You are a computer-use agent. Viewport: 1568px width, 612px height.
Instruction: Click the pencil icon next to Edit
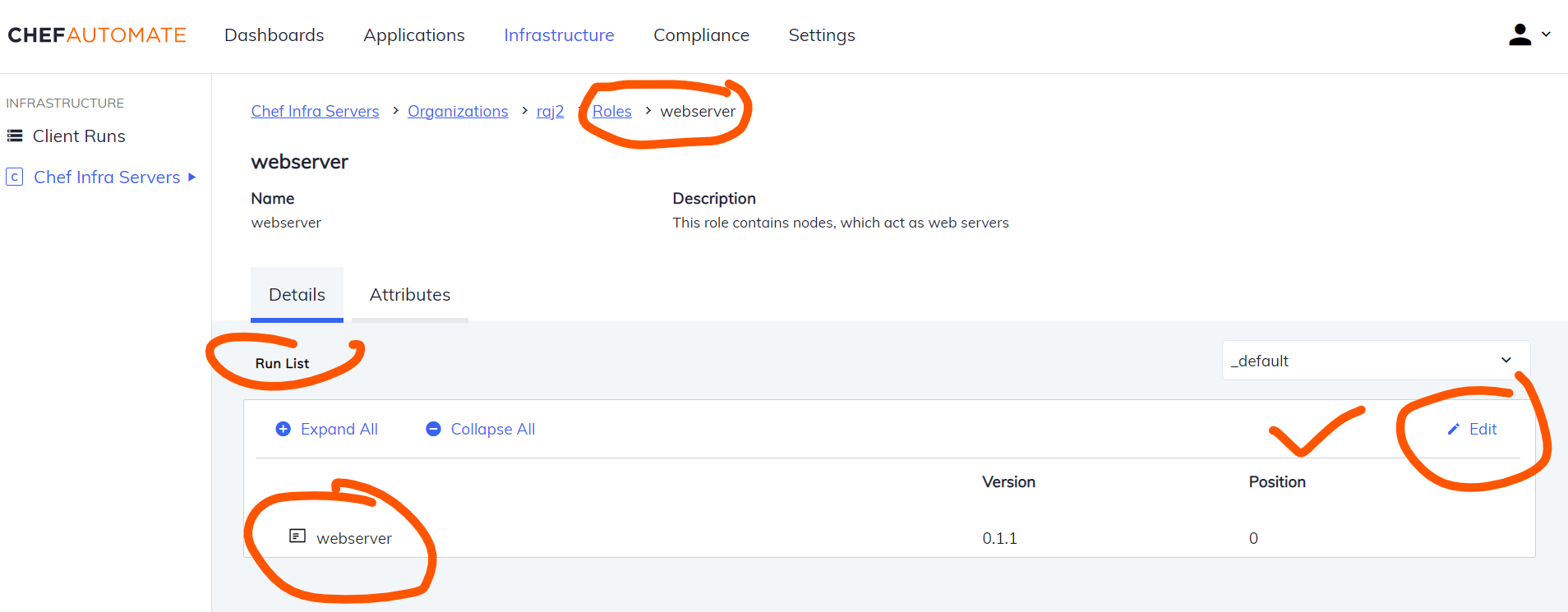1454,429
